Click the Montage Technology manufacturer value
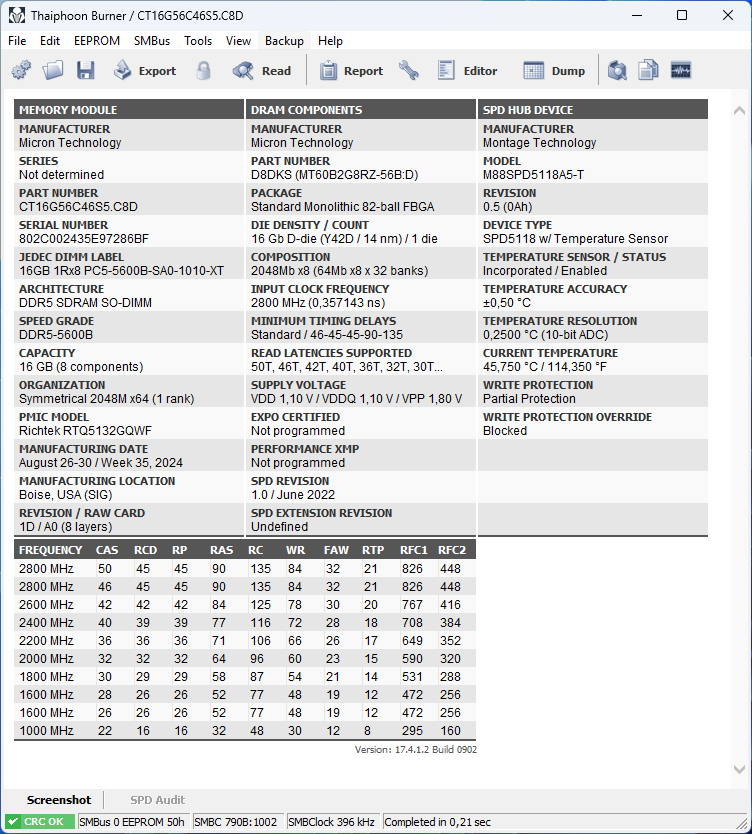 tap(539, 143)
